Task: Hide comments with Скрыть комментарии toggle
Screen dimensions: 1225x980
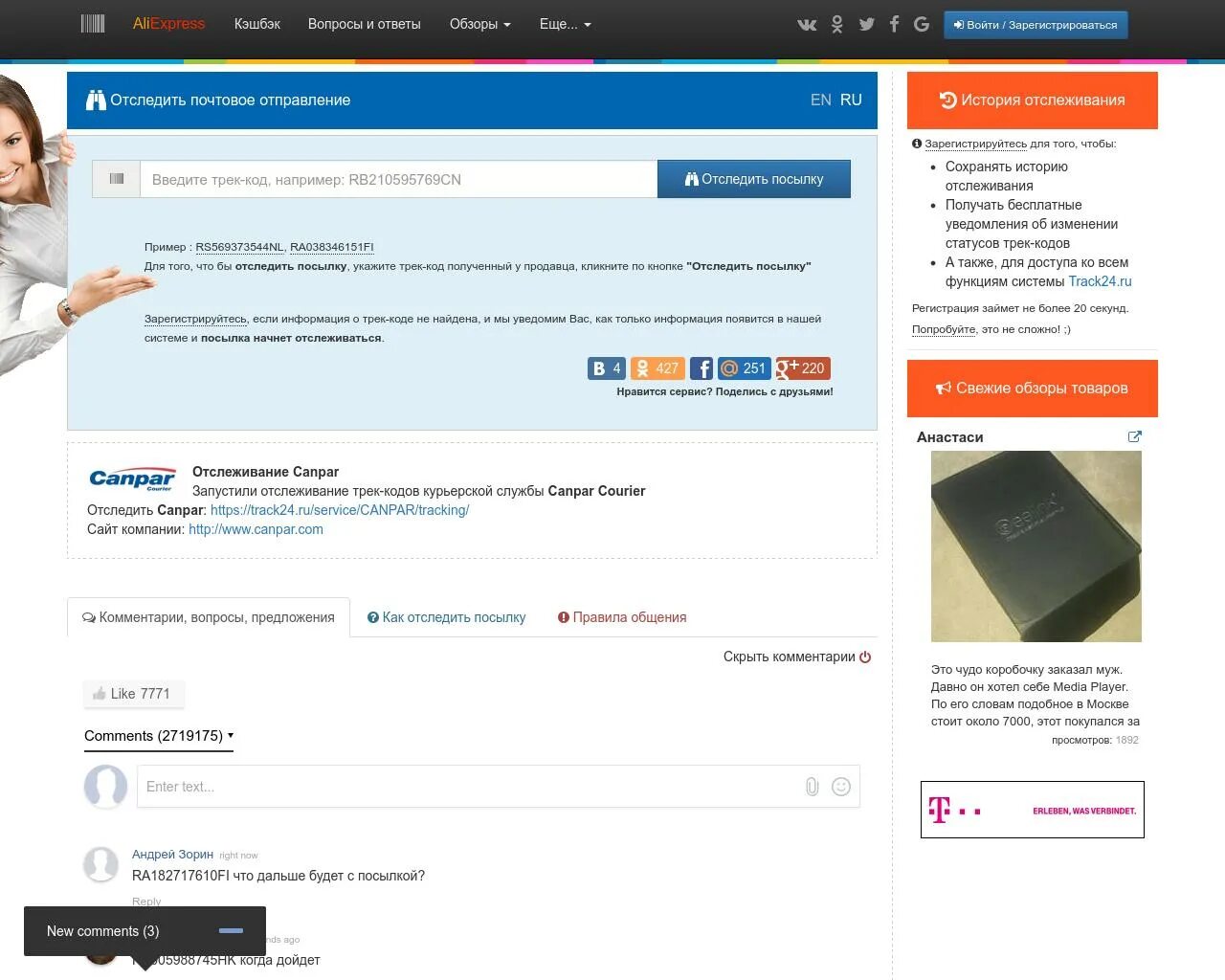Action: click(x=797, y=657)
